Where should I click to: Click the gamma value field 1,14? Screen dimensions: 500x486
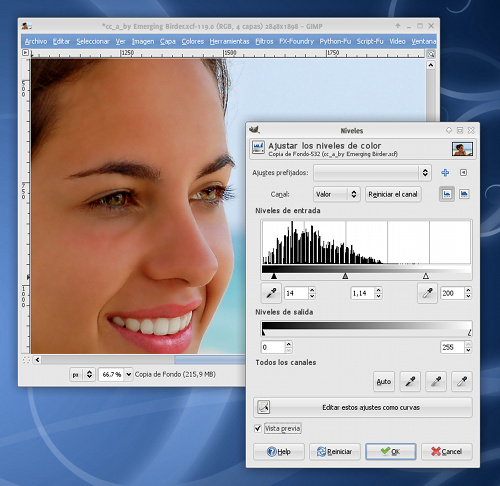point(362,293)
